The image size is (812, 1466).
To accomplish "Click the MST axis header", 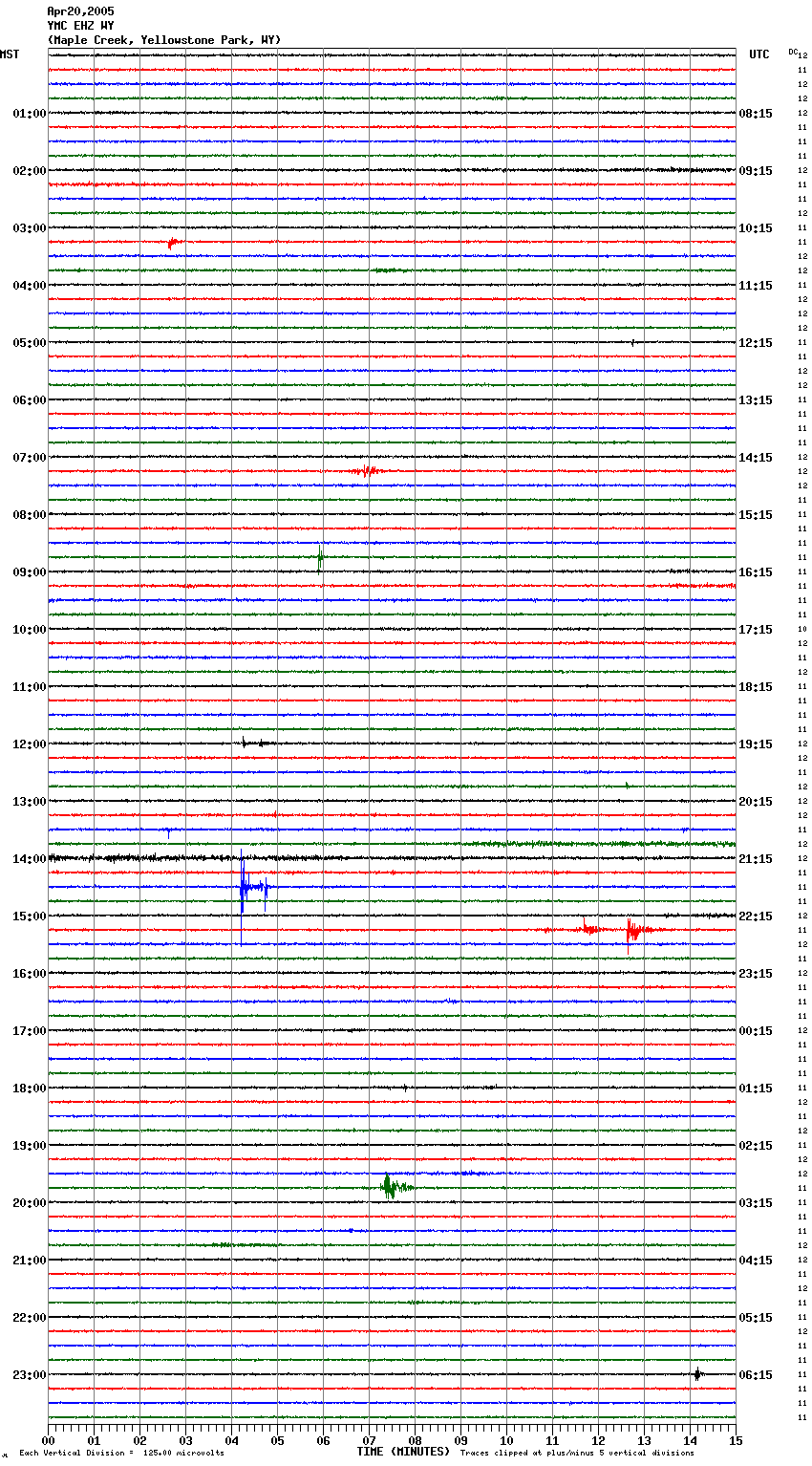I will click(10, 54).
